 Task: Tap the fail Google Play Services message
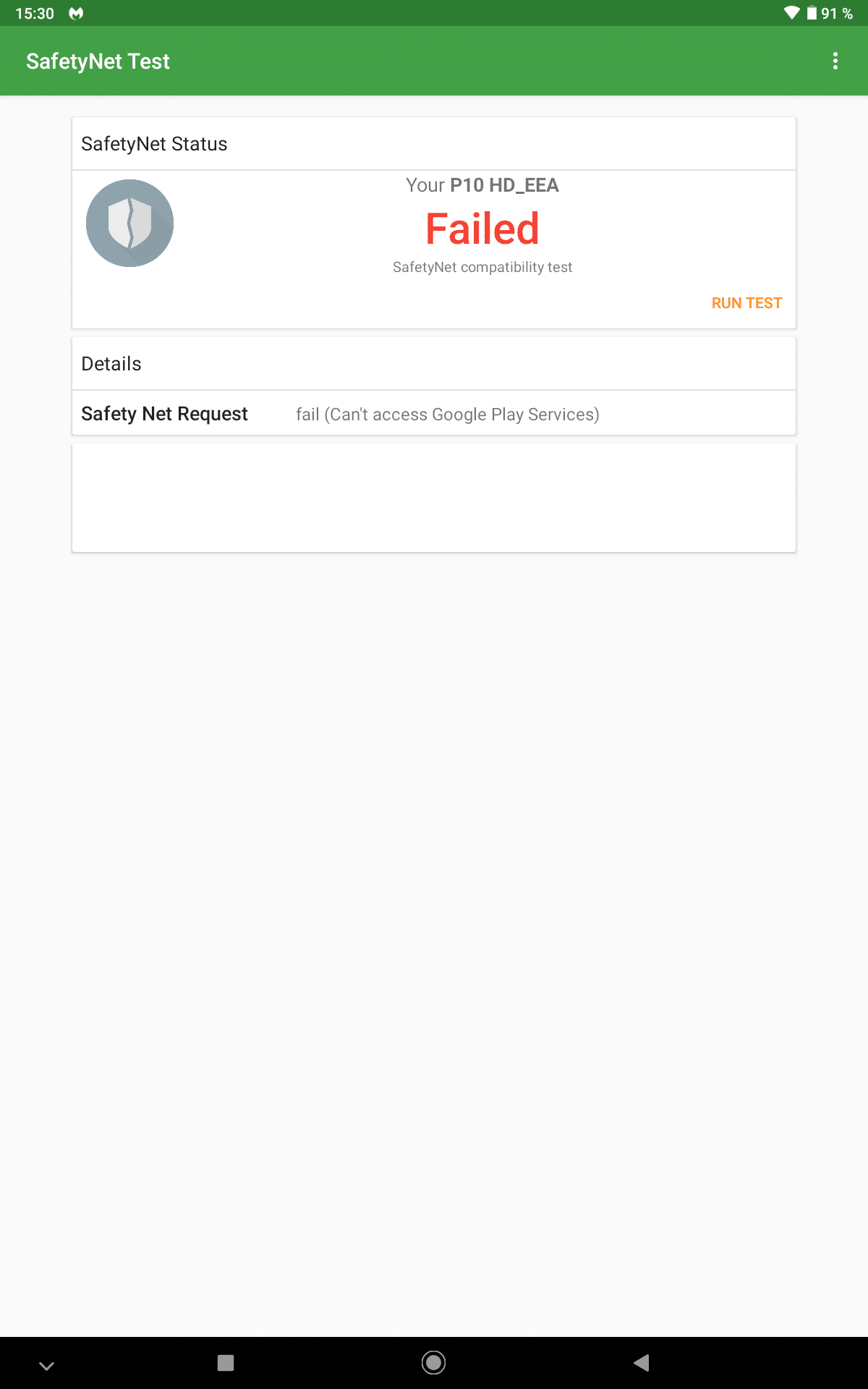click(448, 415)
